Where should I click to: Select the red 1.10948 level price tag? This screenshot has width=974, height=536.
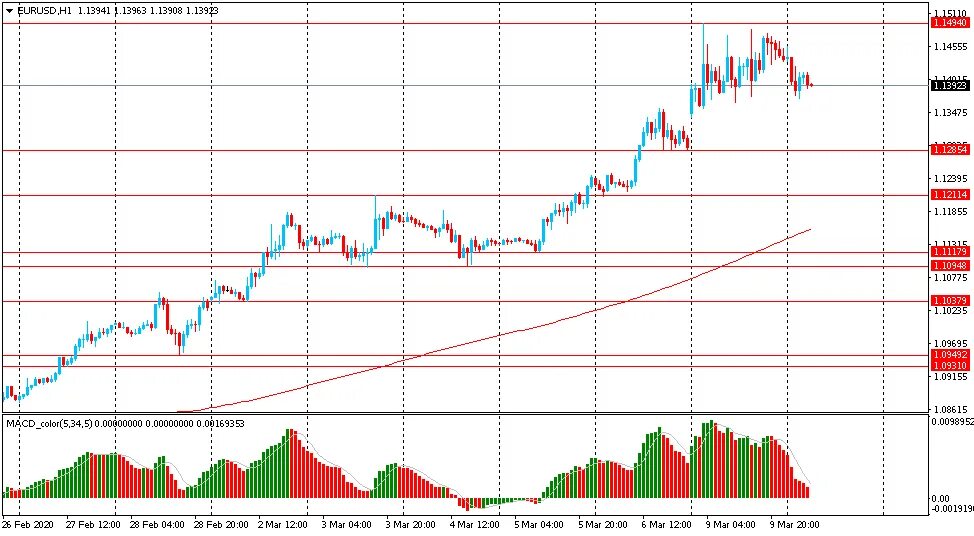(x=950, y=266)
